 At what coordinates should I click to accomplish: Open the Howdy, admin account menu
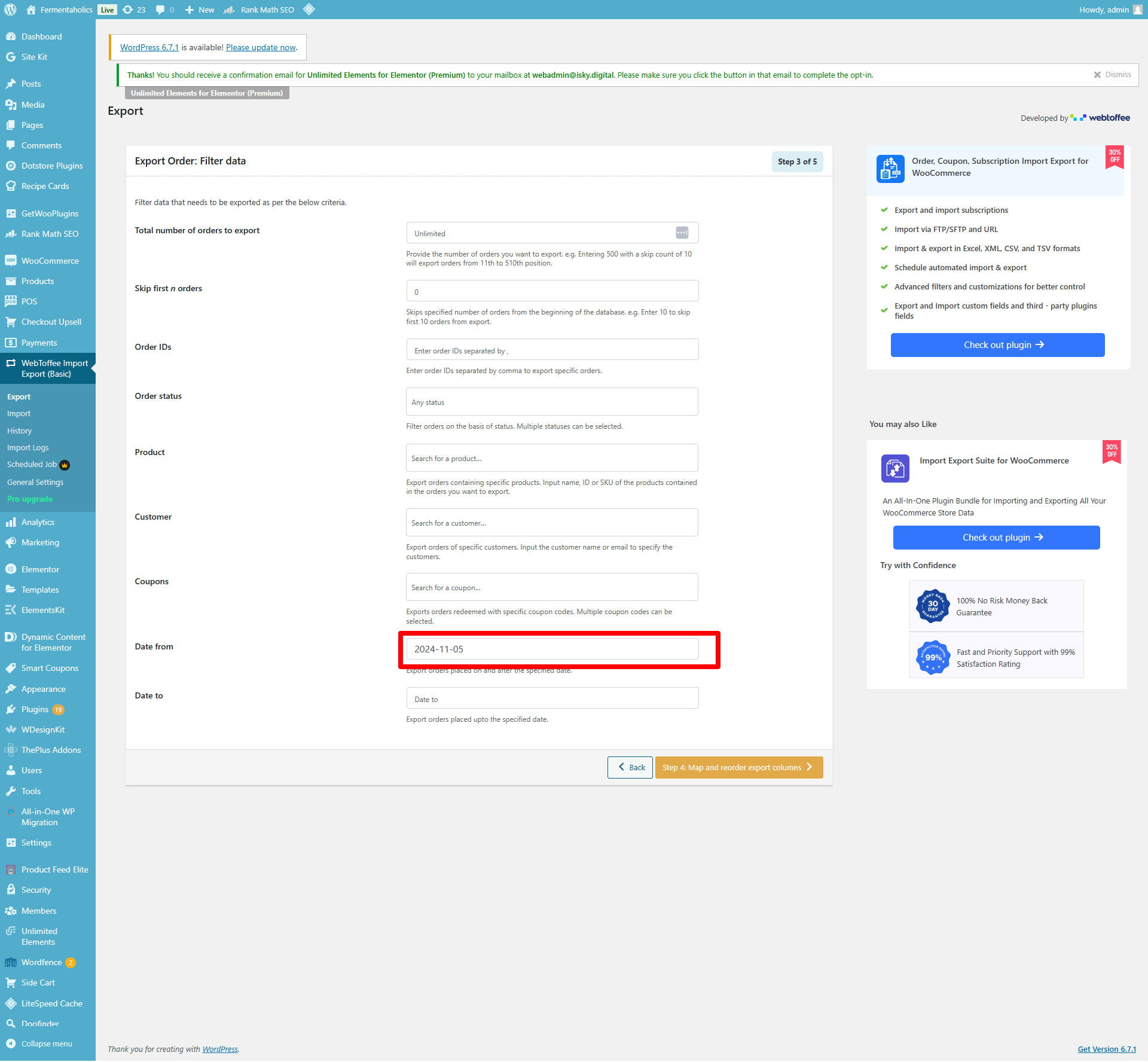pyautogui.click(x=1110, y=10)
